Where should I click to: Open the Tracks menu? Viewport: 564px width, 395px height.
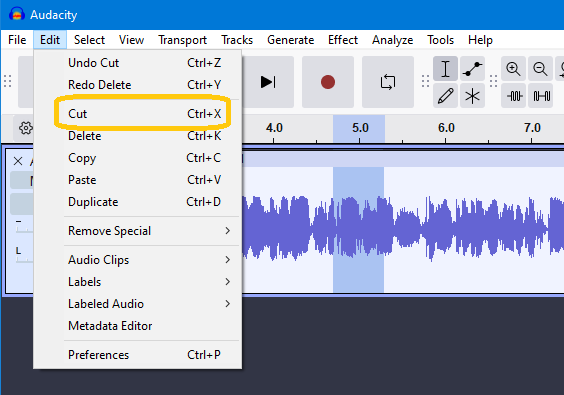point(237,40)
